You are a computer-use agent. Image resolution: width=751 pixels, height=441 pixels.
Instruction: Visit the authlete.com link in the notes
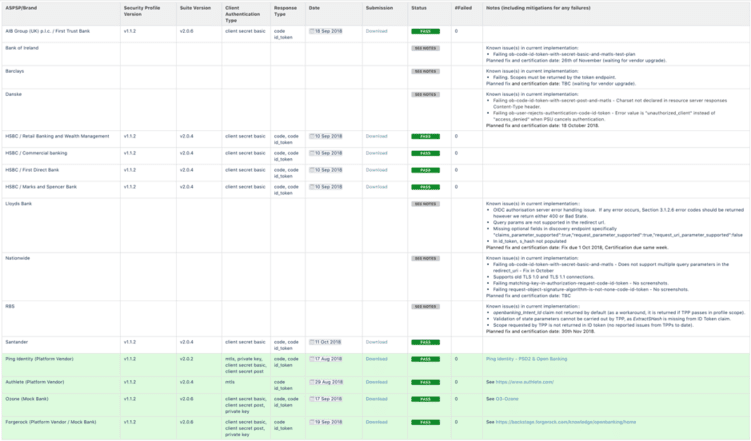pyautogui.click(x=525, y=382)
